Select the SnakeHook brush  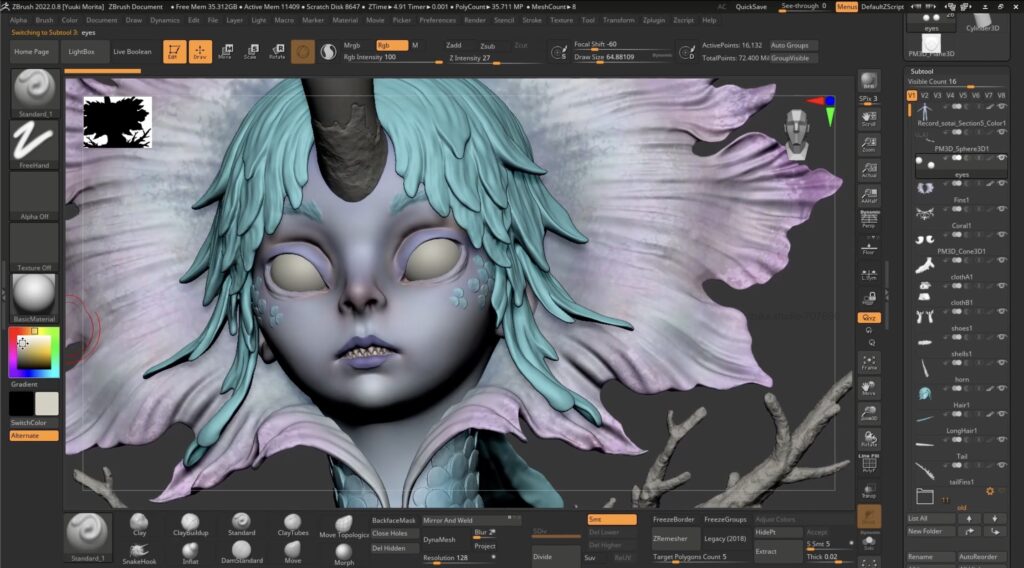click(x=139, y=552)
